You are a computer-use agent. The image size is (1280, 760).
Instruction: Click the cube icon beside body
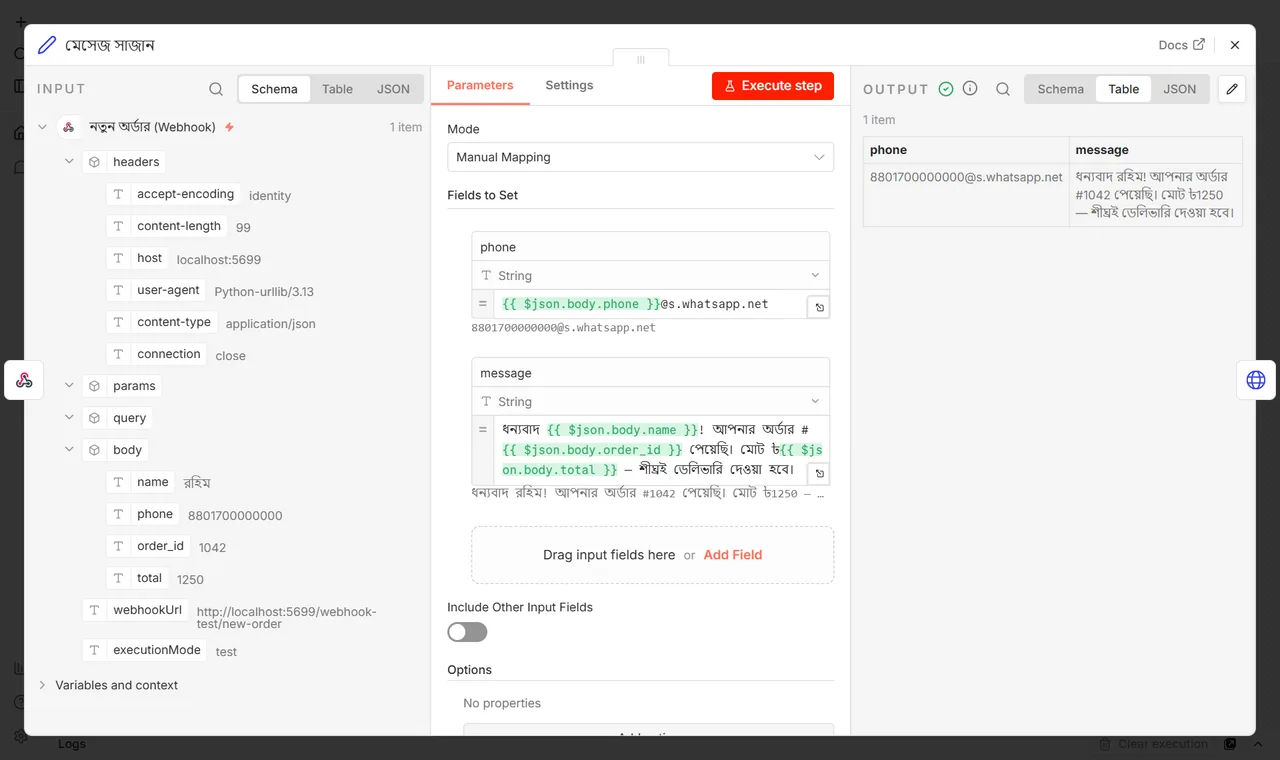[x=94, y=450]
